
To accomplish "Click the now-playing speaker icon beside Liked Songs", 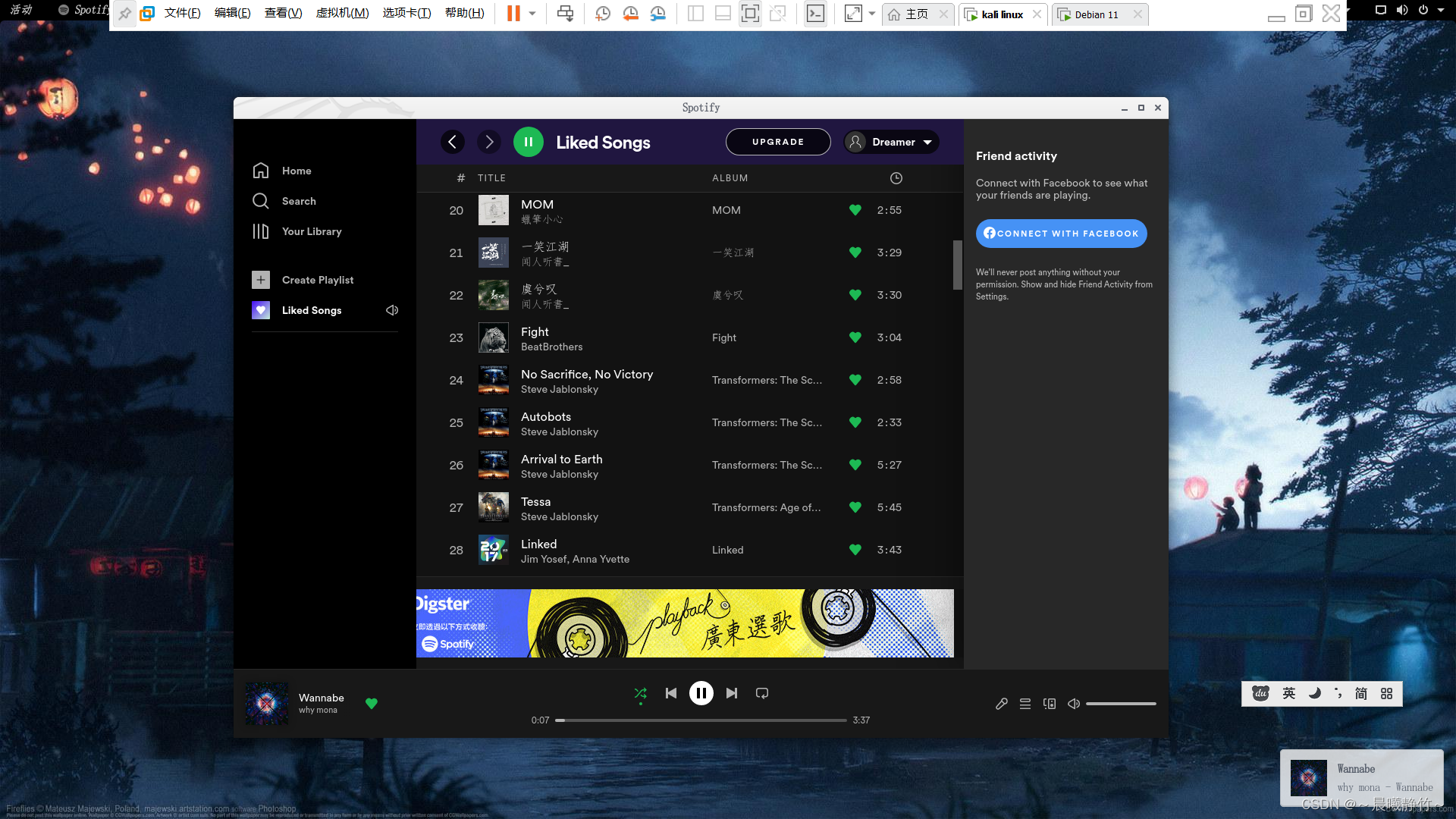I will pyautogui.click(x=392, y=310).
